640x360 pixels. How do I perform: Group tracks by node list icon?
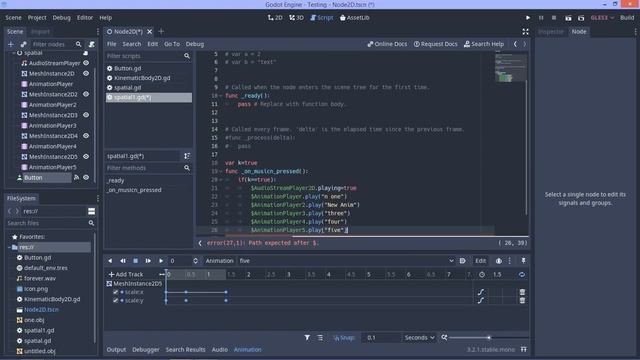pos(320,338)
